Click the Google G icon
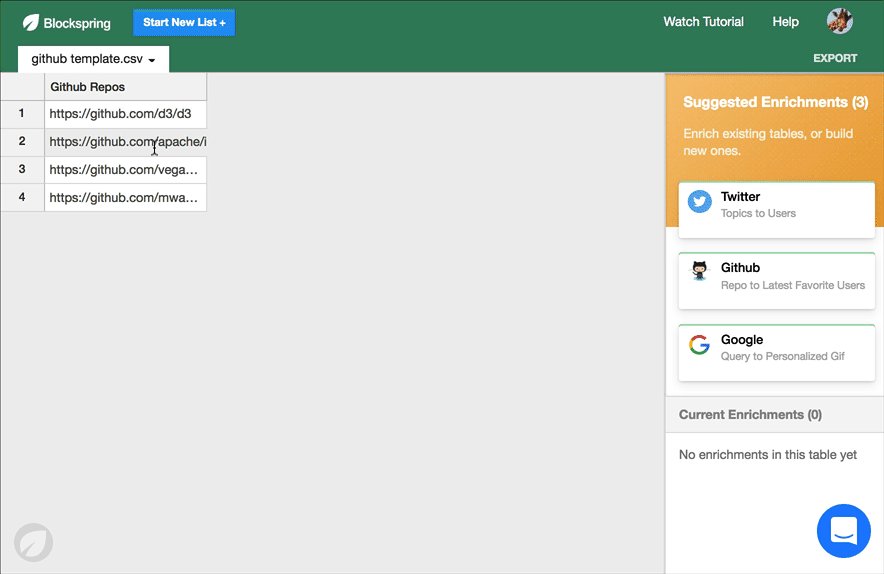 (x=699, y=345)
